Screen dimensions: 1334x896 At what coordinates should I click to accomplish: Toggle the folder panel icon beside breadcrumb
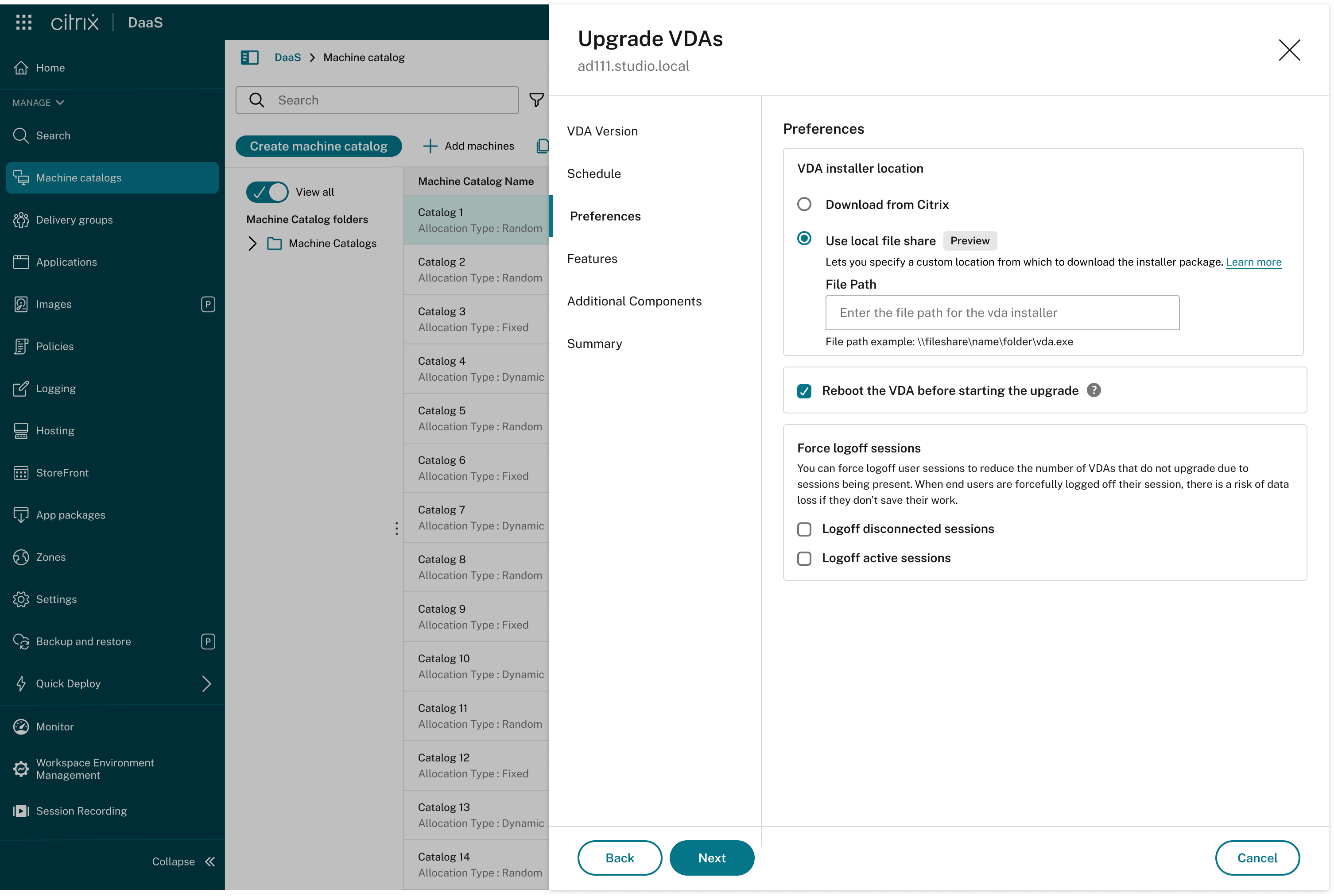250,58
